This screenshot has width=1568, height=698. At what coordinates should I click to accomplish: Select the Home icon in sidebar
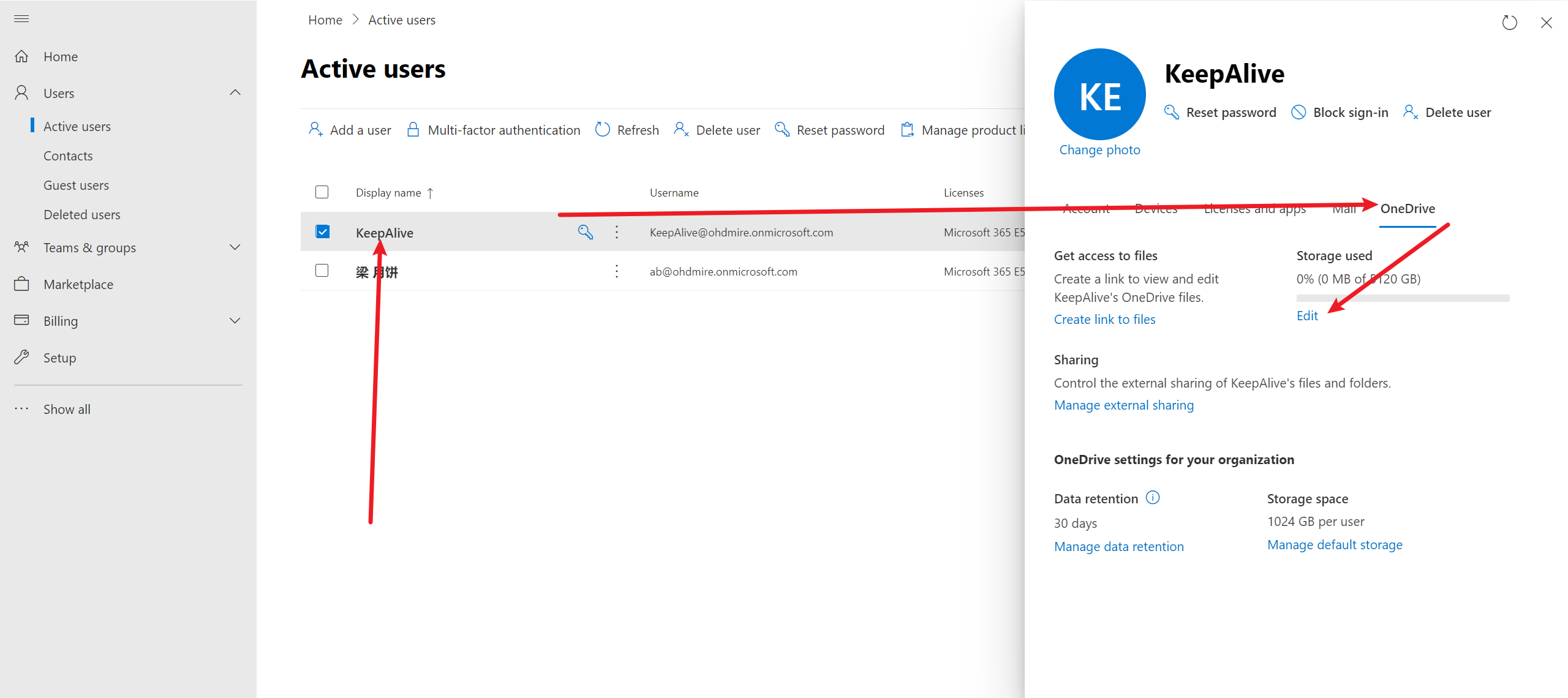pyautogui.click(x=21, y=56)
